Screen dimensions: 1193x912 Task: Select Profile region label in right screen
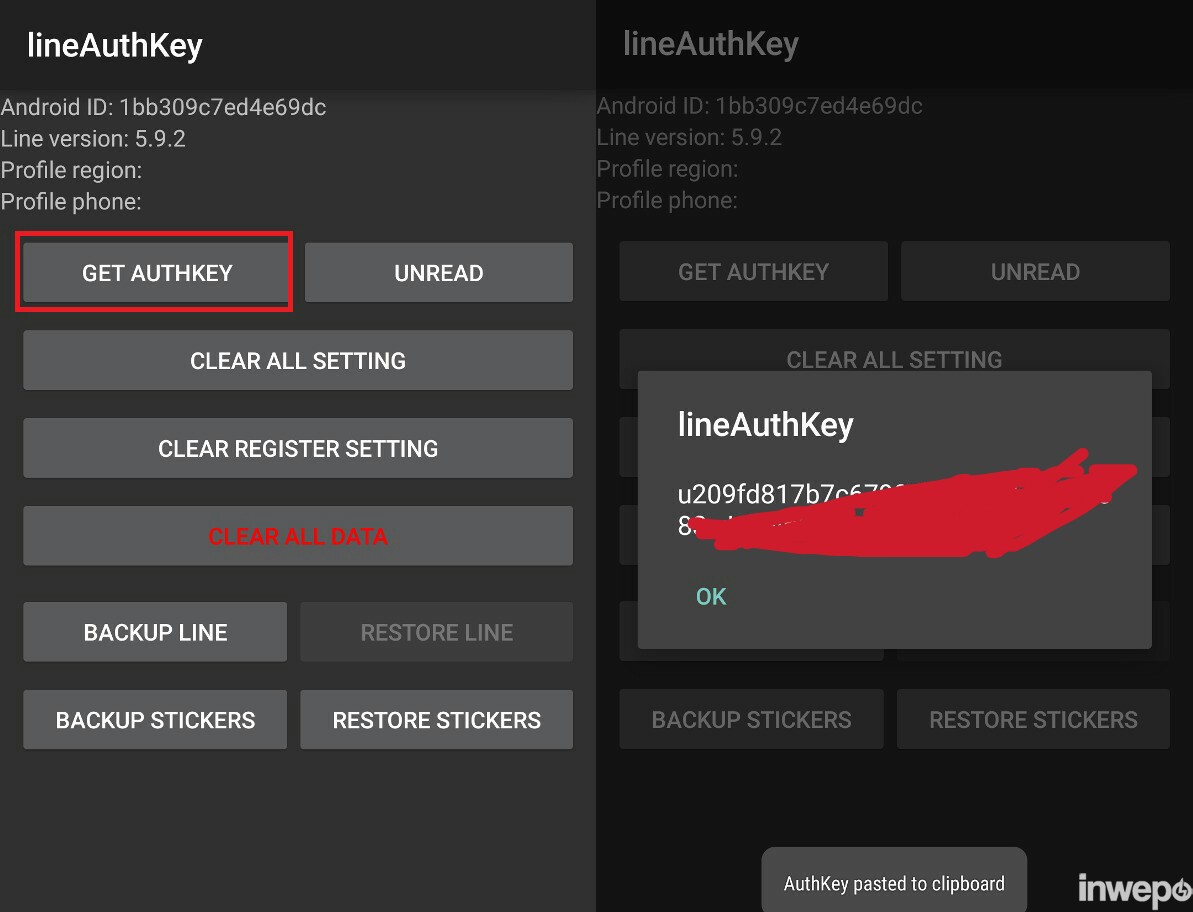point(667,169)
